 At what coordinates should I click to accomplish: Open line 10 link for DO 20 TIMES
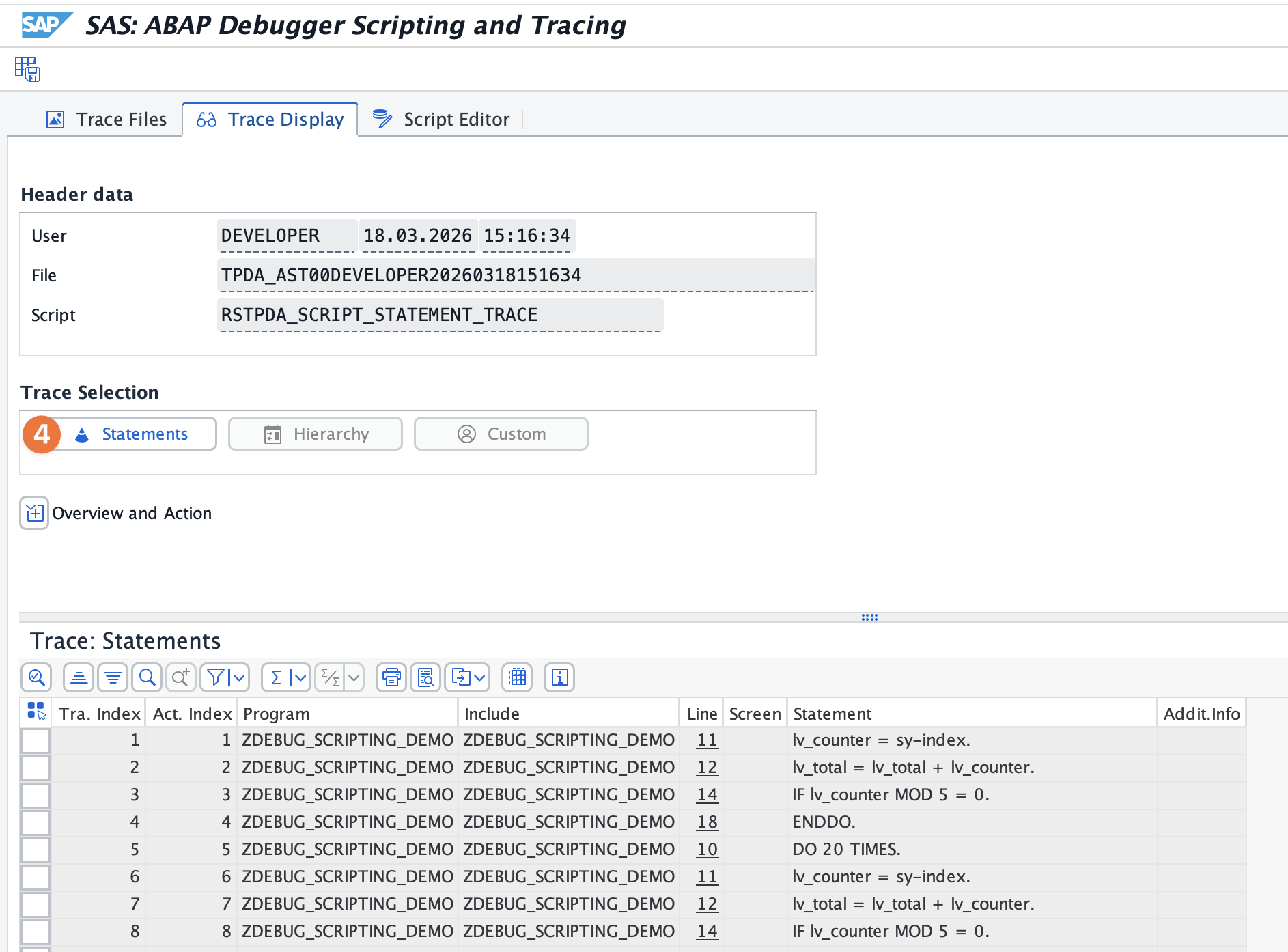[x=707, y=850]
